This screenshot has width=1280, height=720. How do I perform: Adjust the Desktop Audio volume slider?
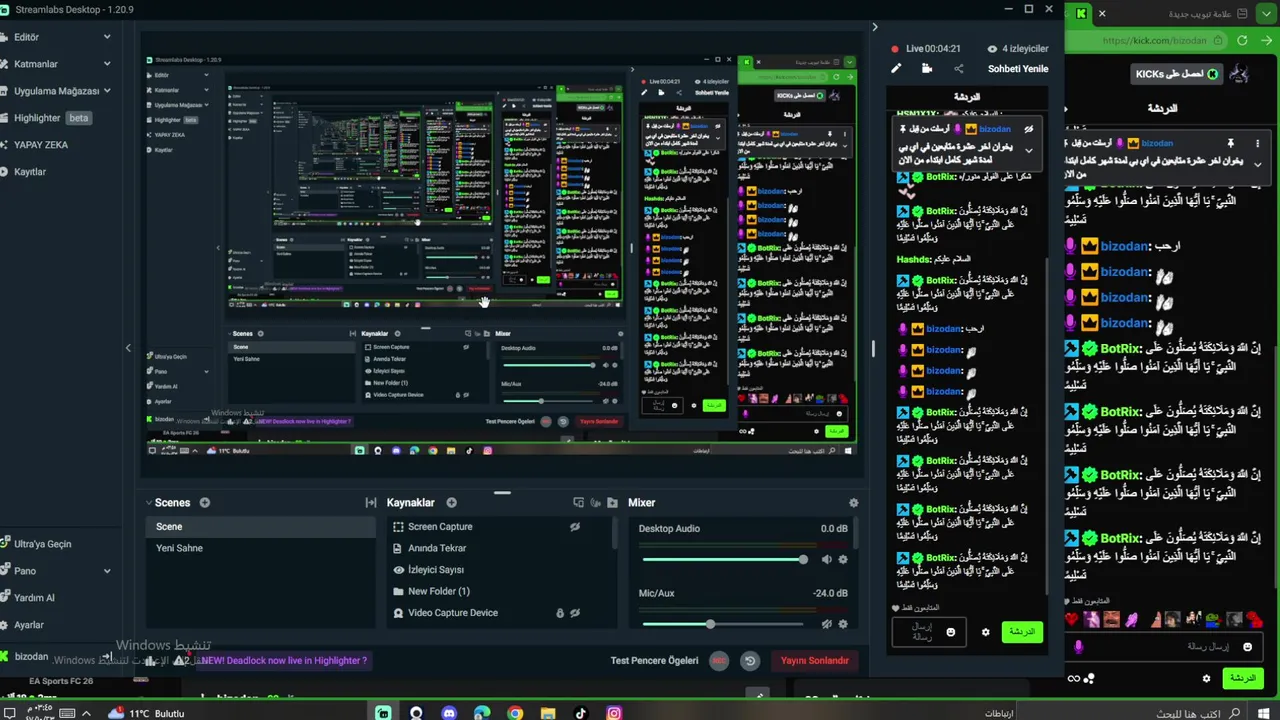point(724,560)
